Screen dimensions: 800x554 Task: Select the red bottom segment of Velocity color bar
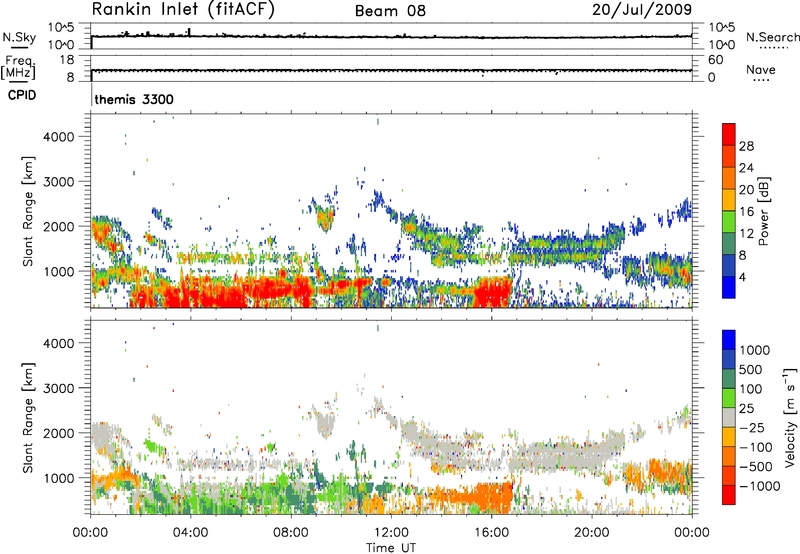click(729, 495)
